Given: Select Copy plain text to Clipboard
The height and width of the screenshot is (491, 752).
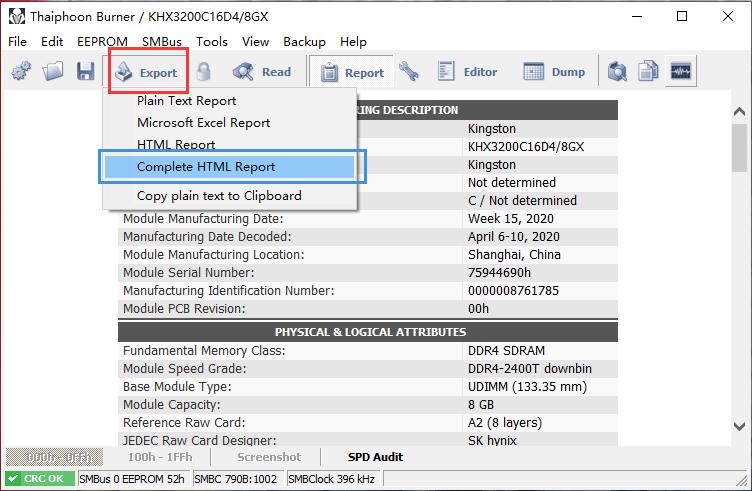Looking at the screenshot, I should (x=219, y=196).
